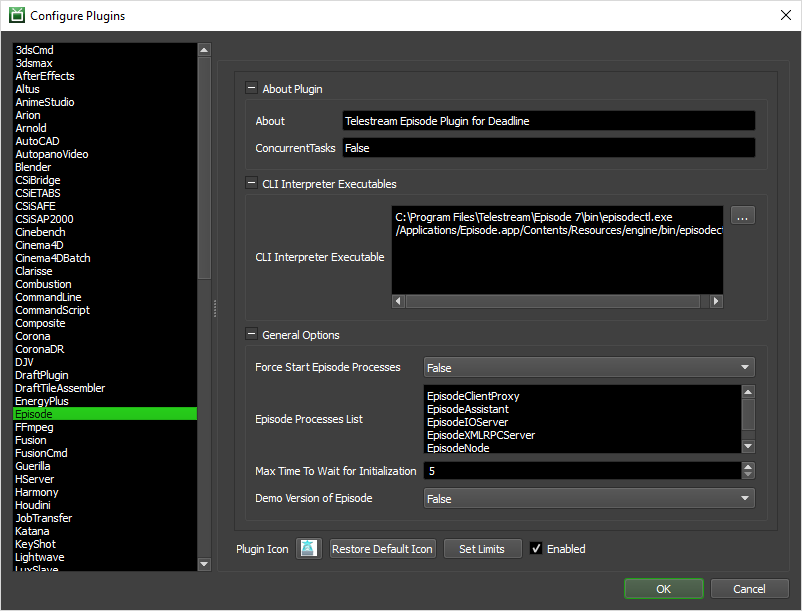
Task: Click the Set Limits button
Action: [x=482, y=548]
